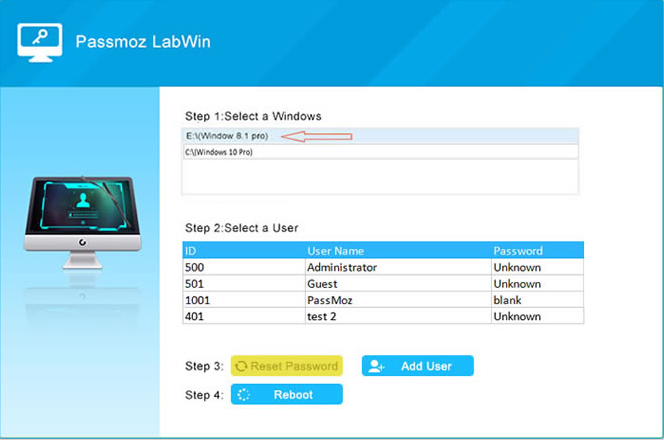Click the blank password cell for PassMoz
This screenshot has width=664, height=440.
tap(537, 300)
